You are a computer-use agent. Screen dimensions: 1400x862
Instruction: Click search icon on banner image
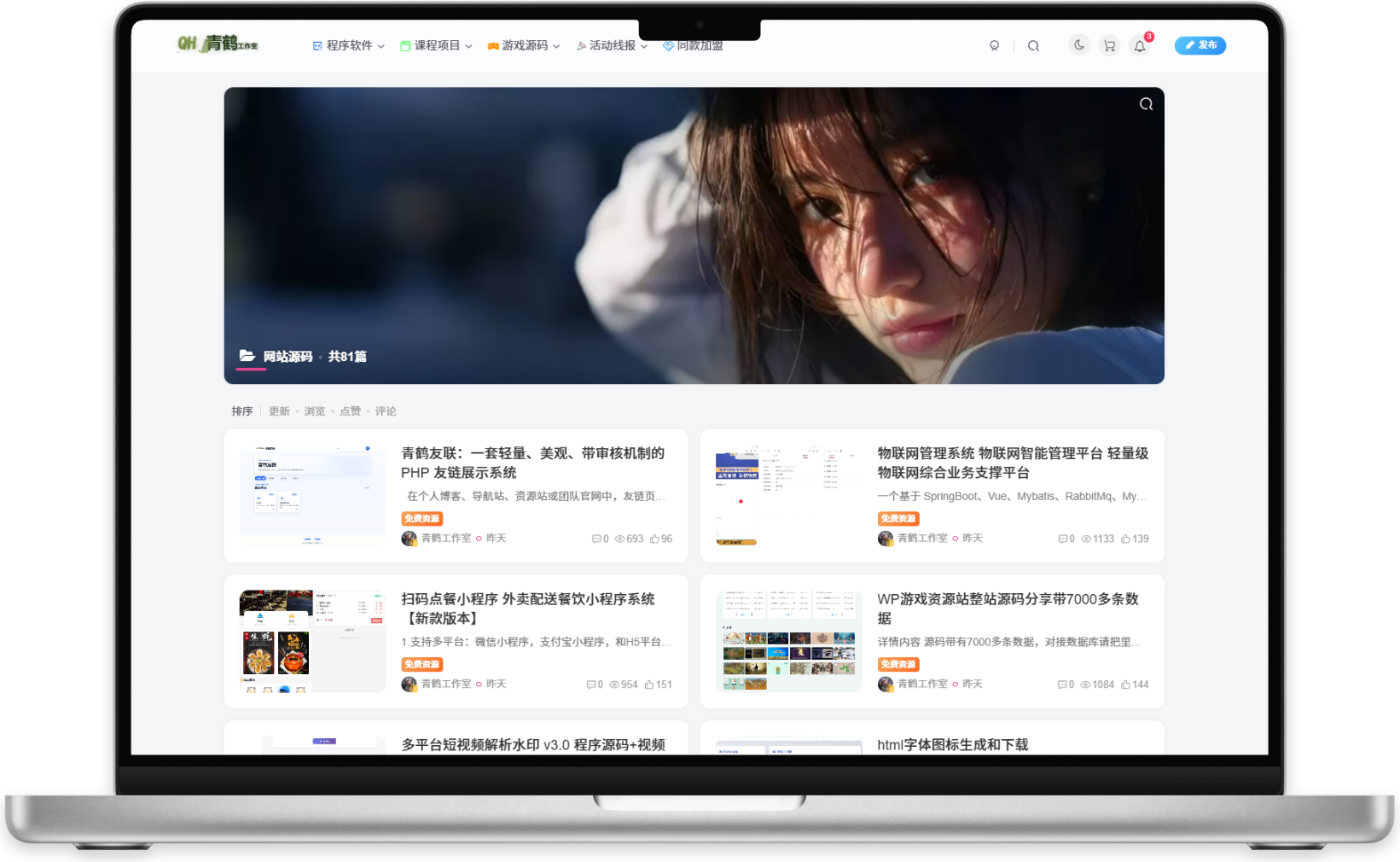(x=1146, y=104)
